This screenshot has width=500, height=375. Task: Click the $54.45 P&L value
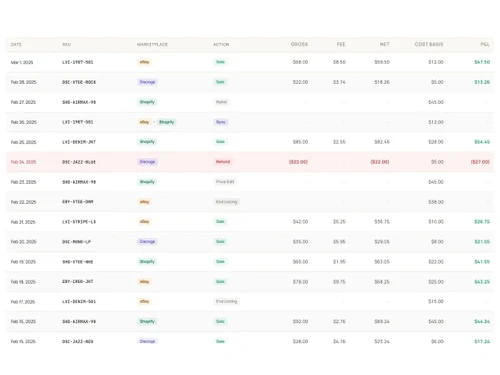pos(482,142)
